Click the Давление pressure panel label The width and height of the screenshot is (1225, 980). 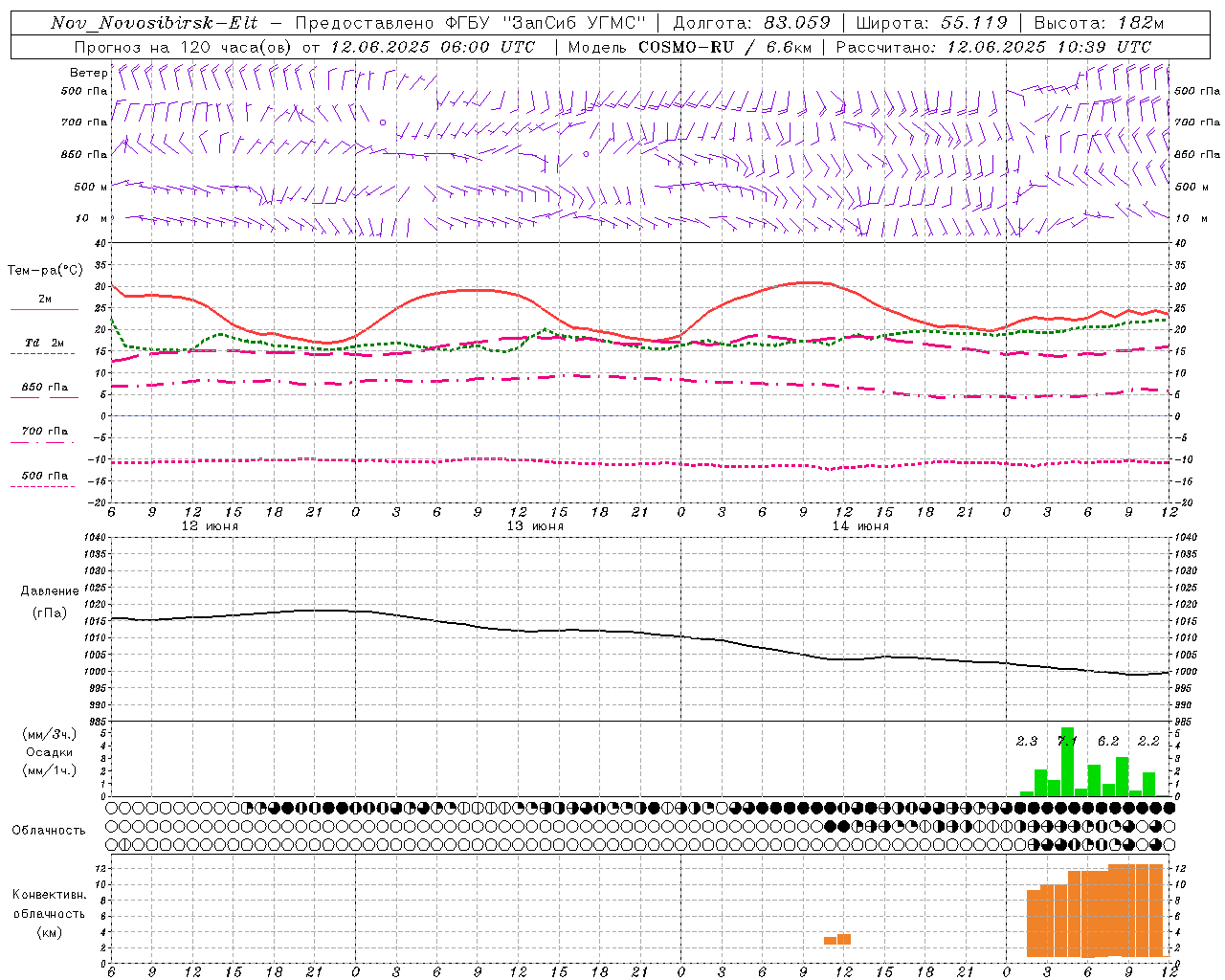point(49,591)
